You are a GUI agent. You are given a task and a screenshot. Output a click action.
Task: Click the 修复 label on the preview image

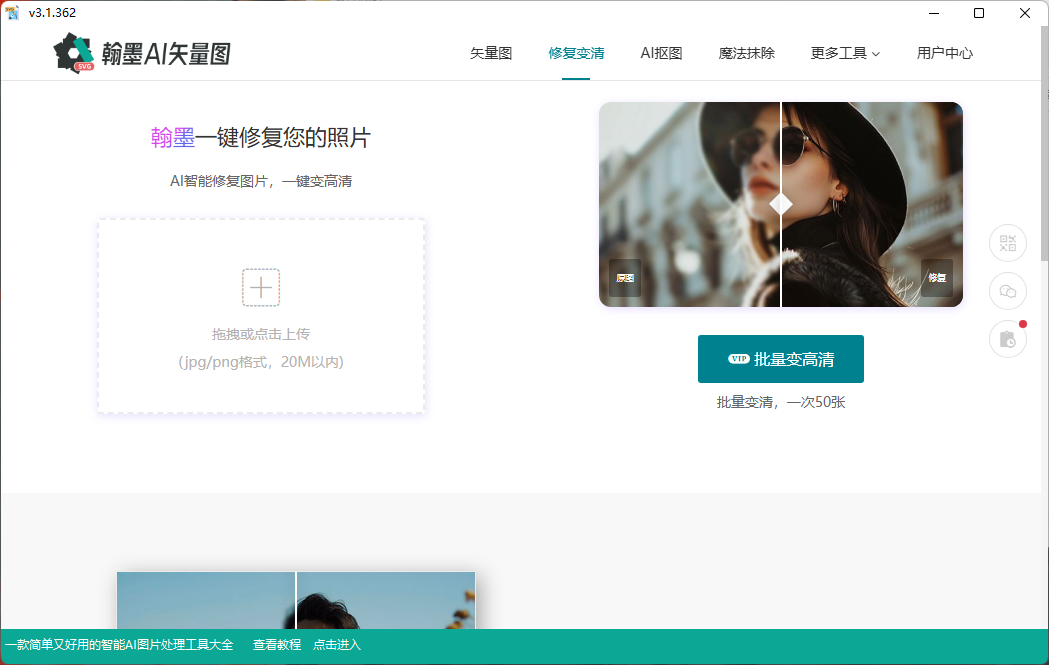coord(937,278)
